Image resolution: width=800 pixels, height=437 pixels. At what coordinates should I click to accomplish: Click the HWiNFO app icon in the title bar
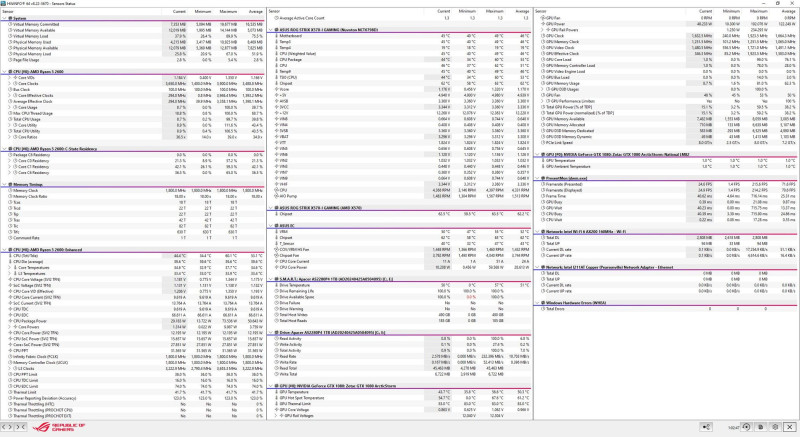(3, 3)
